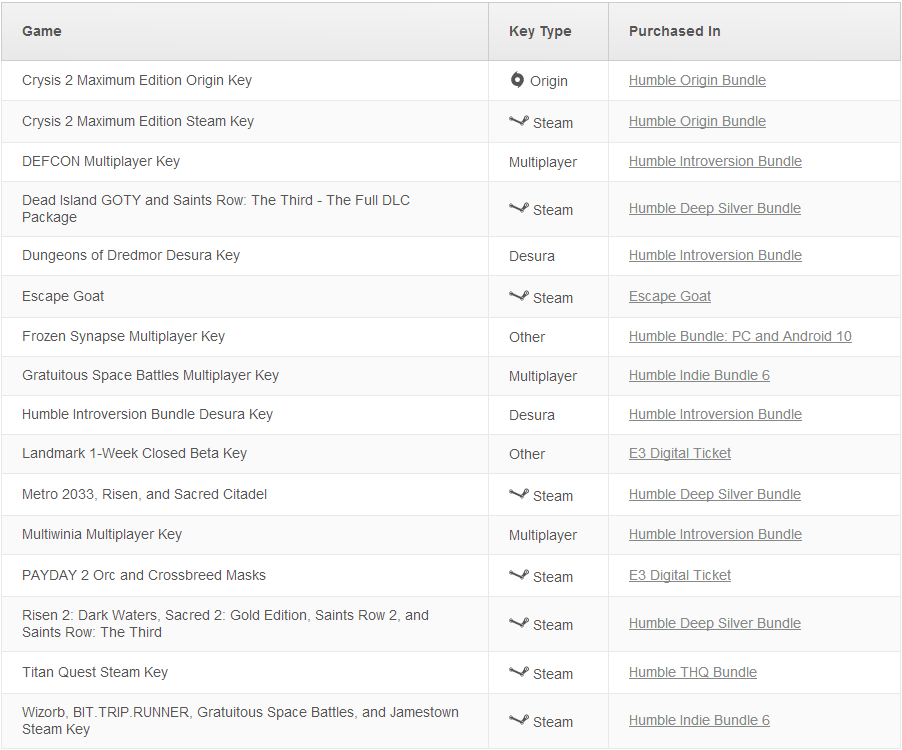This screenshot has height=750, width=902.
Task: Click Steam icon in Risen 2: Dark Waters row
Action: [519, 623]
